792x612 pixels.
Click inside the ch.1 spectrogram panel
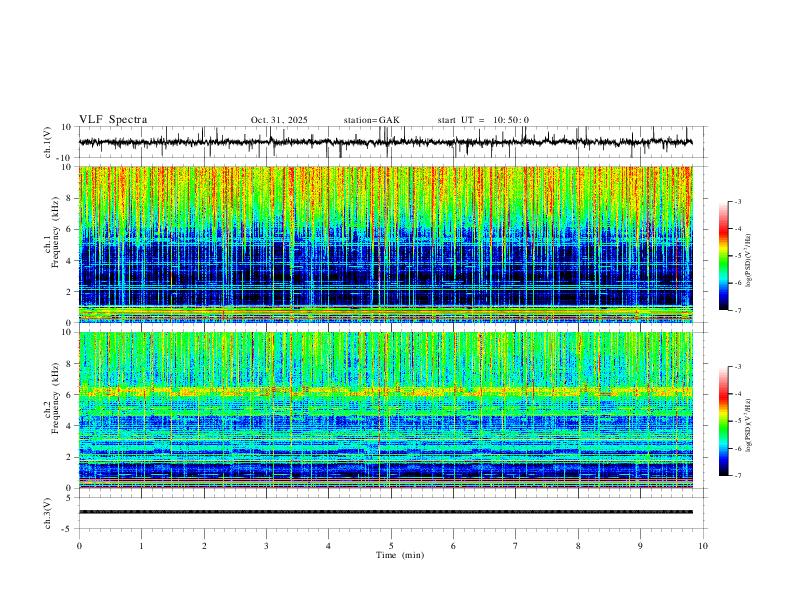pyautogui.click(x=385, y=244)
